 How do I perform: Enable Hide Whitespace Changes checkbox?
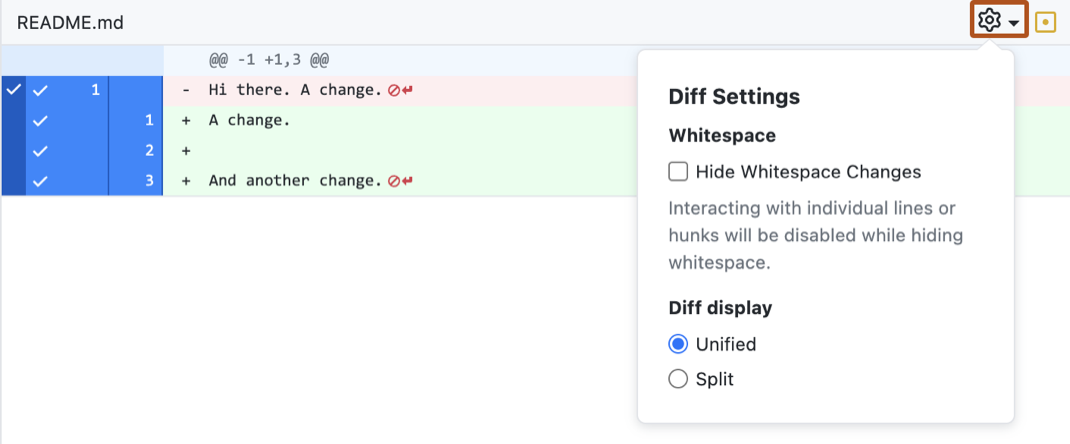tap(678, 172)
